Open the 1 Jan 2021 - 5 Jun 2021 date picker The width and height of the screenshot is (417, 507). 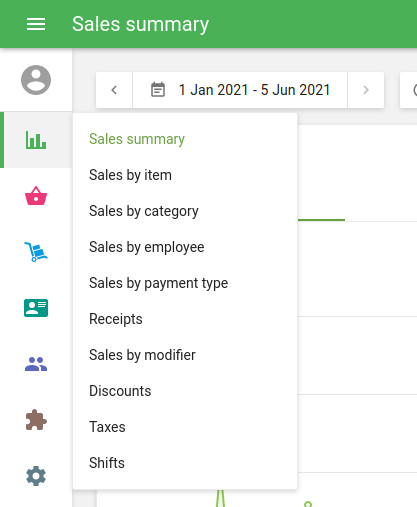click(240, 90)
